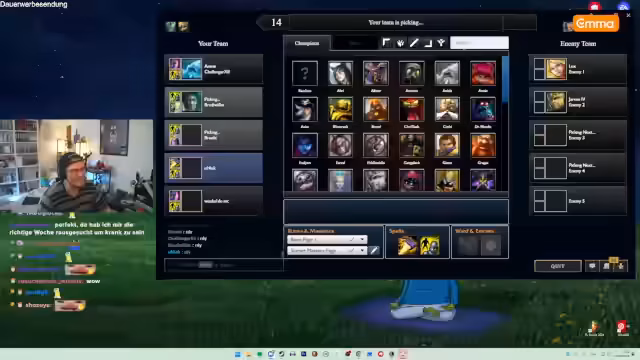Open the ward skin selection slot
The width and height of the screenshot is (640, 360).
pyautogui.click(x=468, y=246)
